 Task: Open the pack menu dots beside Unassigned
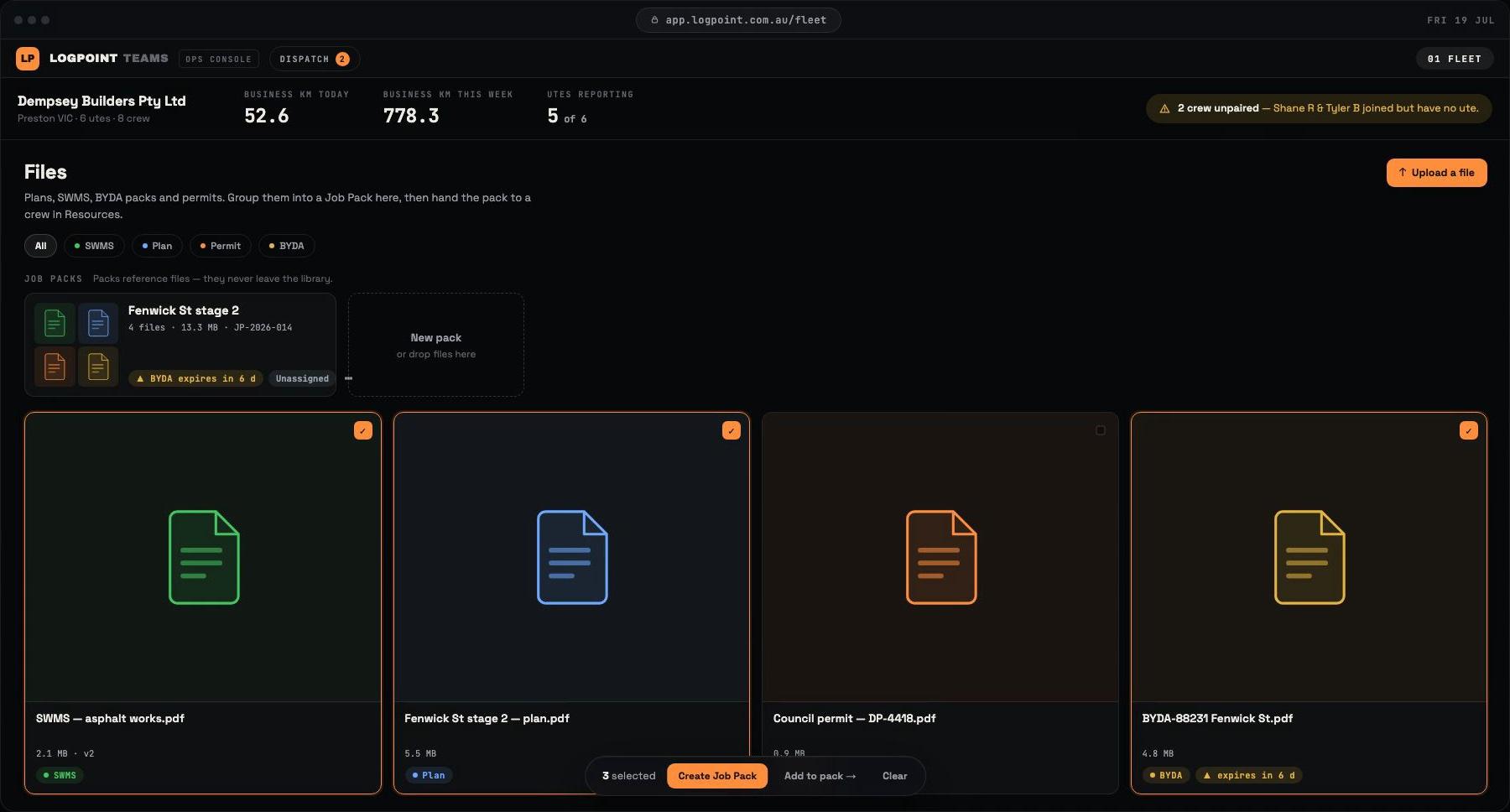tap(348, 378)
